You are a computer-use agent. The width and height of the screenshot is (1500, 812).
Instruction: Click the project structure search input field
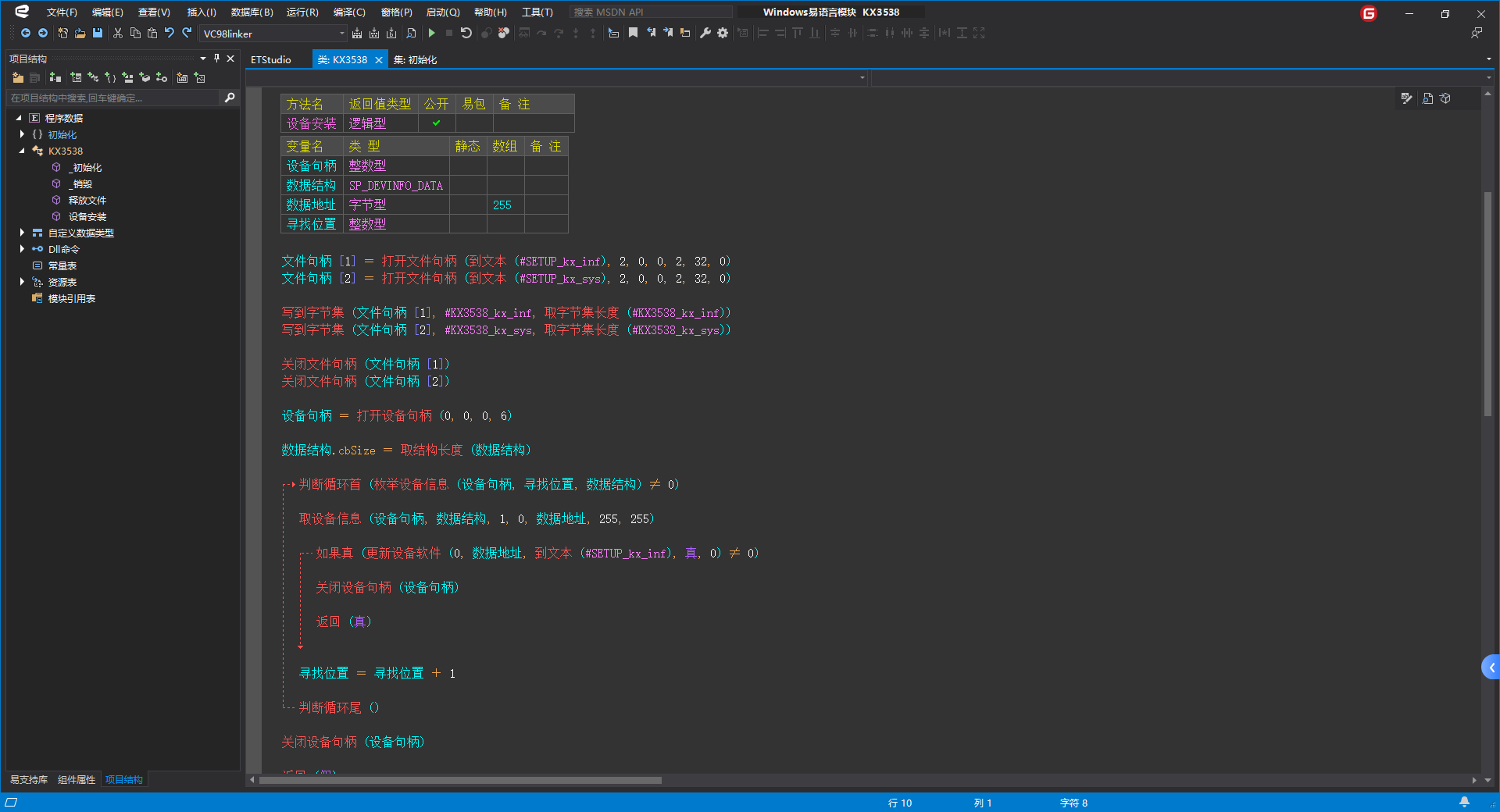114,98
